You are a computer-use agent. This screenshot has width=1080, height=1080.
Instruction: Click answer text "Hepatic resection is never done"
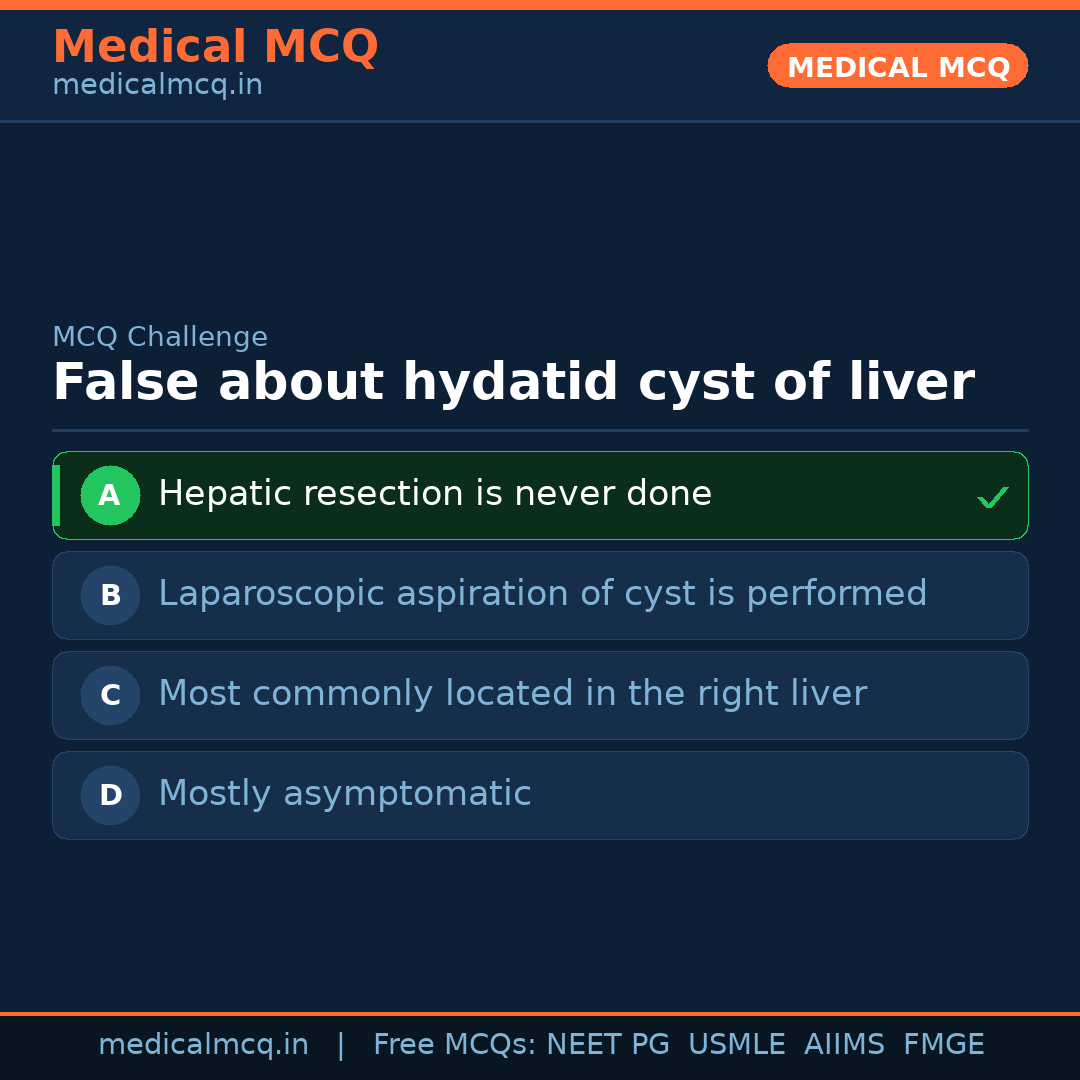click(435, 494)
